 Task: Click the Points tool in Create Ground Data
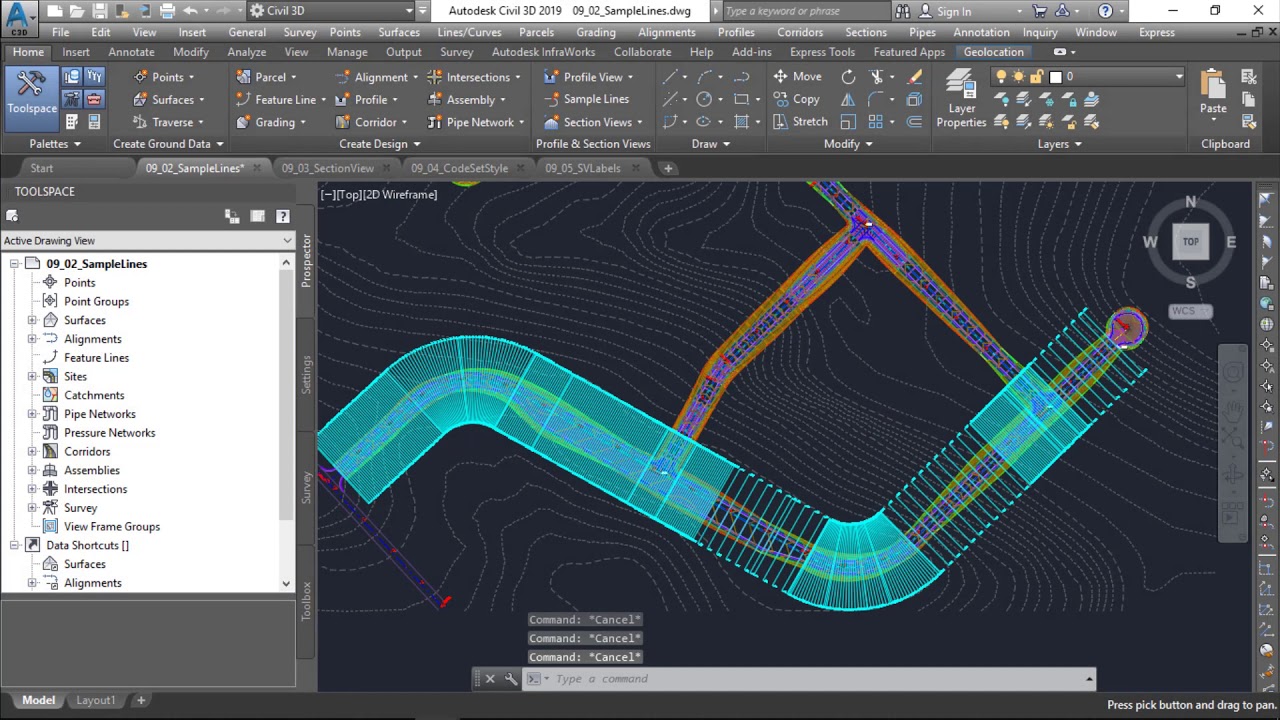click(x=165, y=77)
